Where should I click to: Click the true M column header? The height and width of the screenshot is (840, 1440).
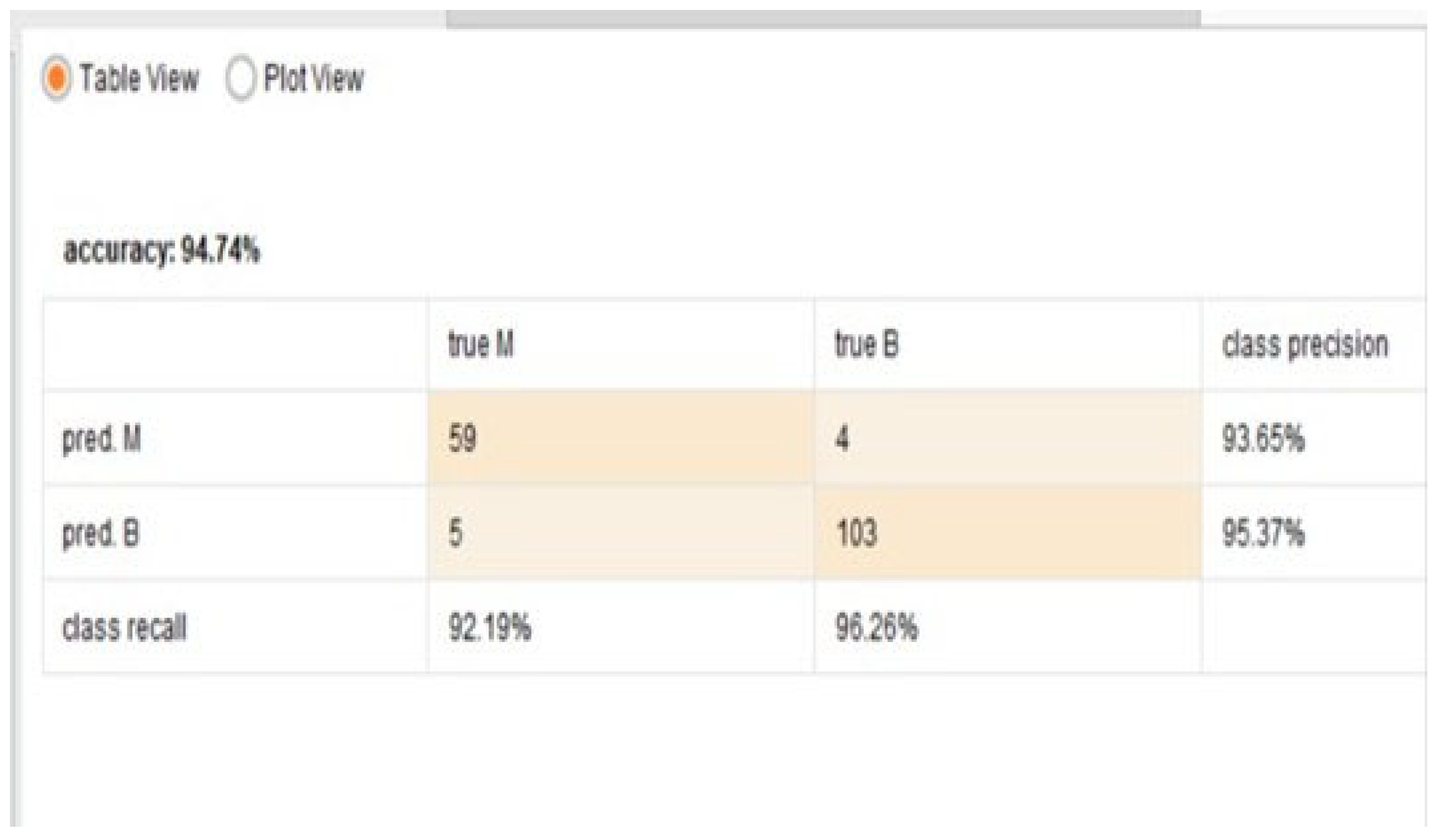coord(480,345)
